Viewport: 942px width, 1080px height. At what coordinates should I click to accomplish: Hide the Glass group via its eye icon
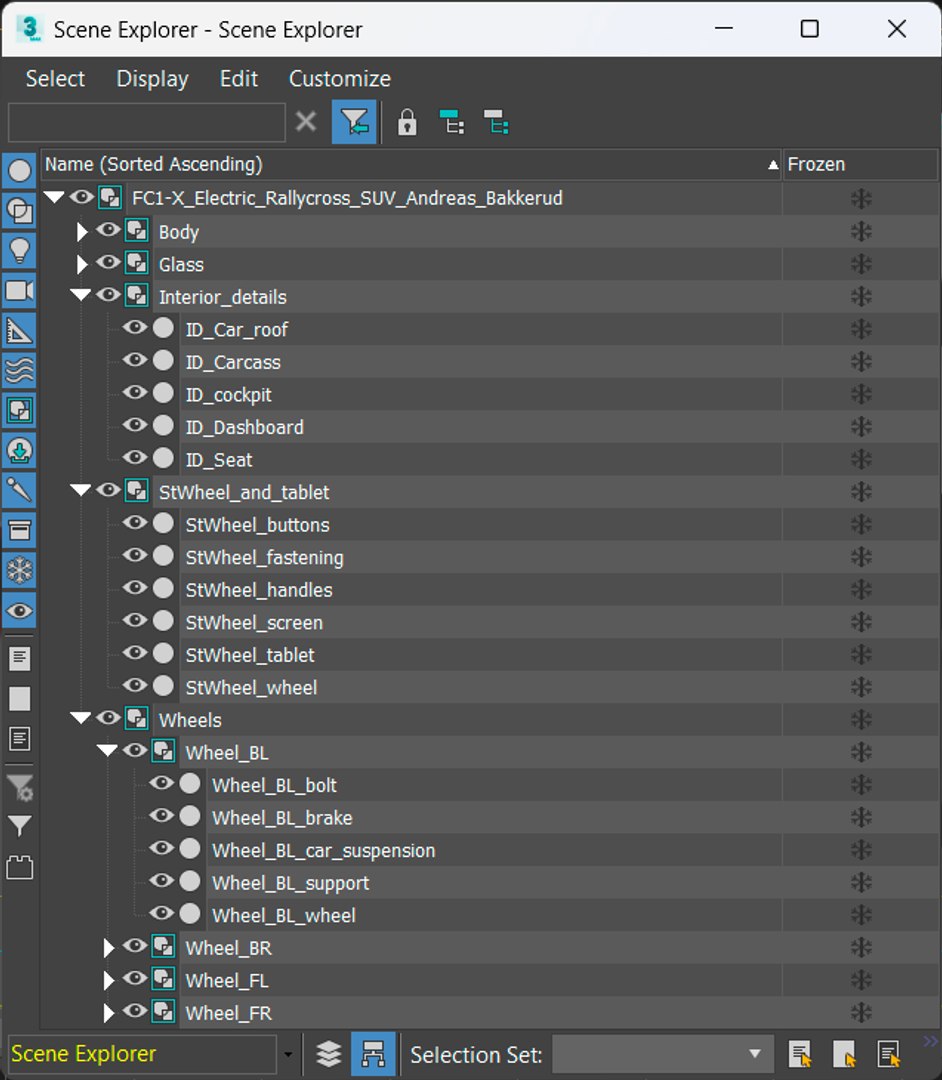click(107, 262)
